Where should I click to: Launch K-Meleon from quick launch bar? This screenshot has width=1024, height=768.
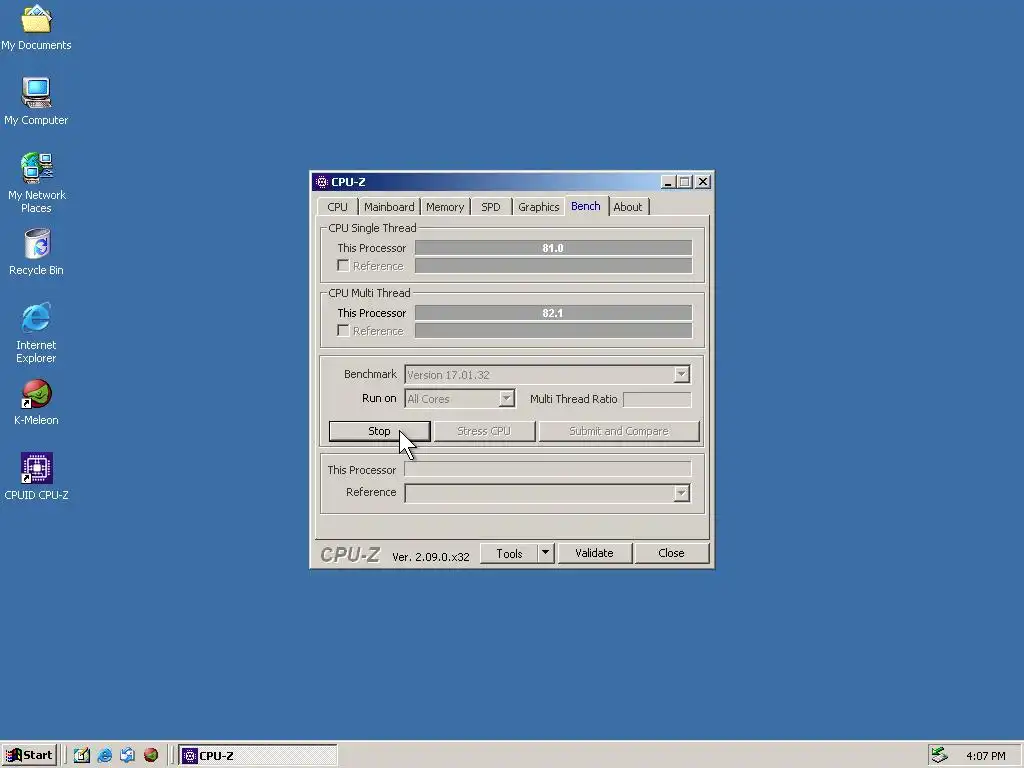[151, 756]
